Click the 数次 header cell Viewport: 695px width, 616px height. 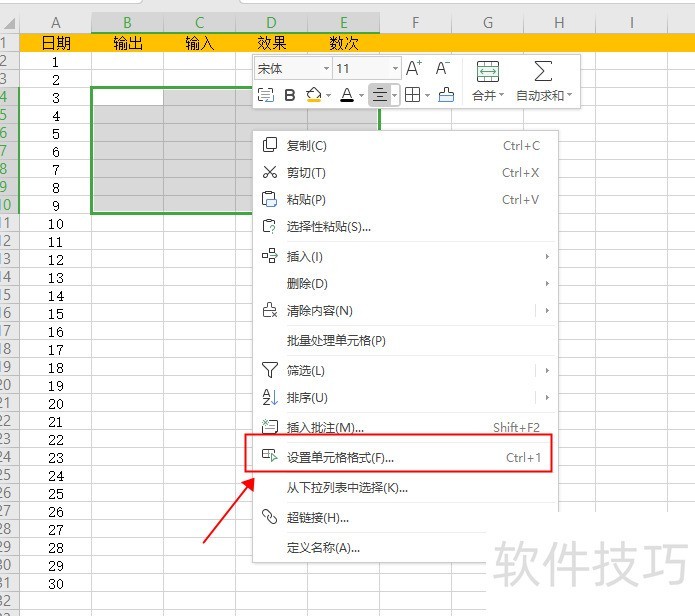tap(344, 43)
